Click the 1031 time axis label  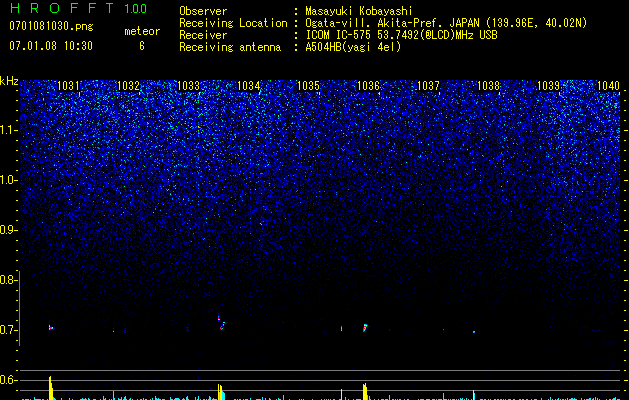point(68,86)
